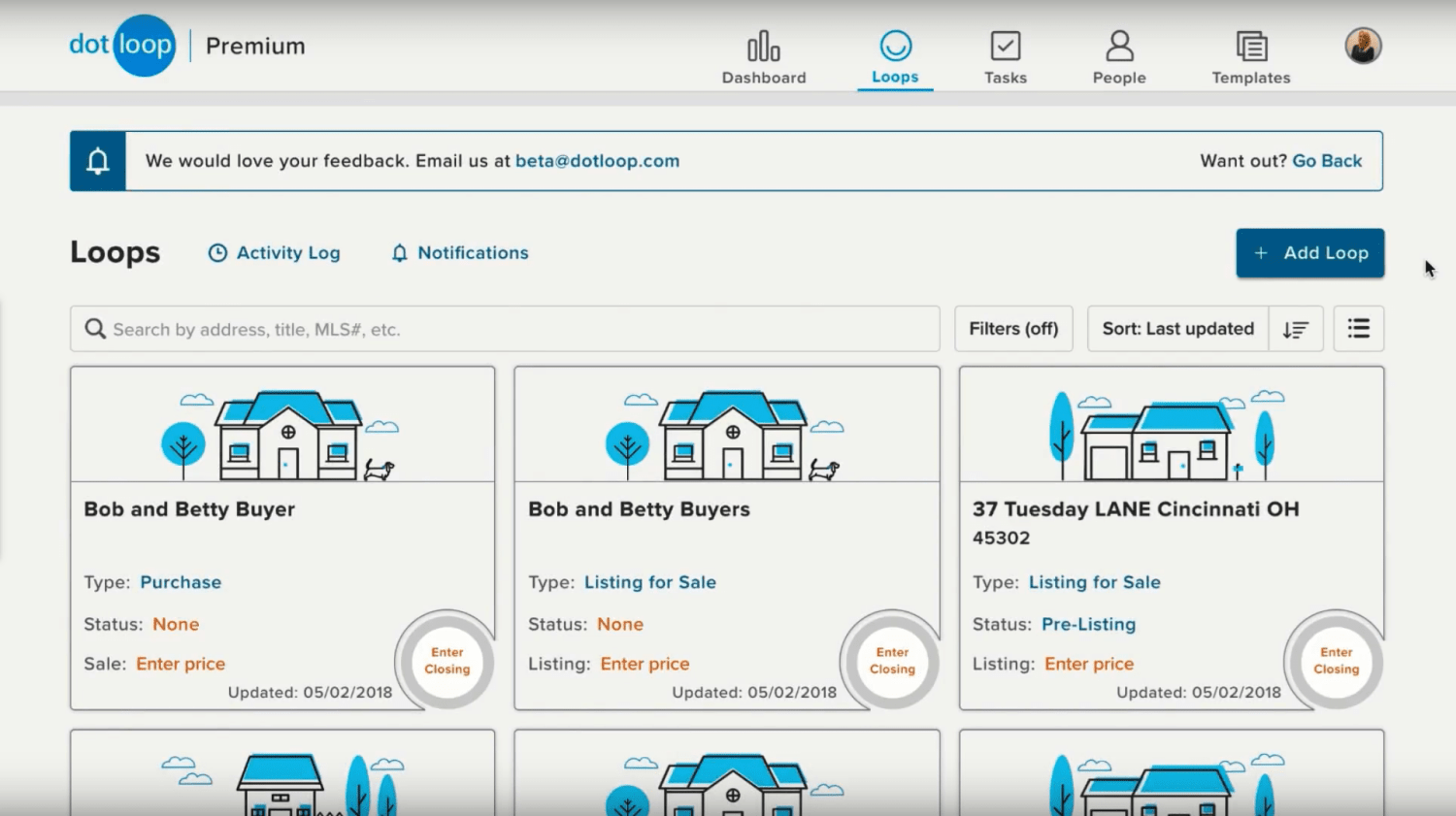Image resolution: width=1456 pixels, height=816 pixels.
Task: Toggle Filters on
Action: pyautogui.click(x=1013, y=328)
